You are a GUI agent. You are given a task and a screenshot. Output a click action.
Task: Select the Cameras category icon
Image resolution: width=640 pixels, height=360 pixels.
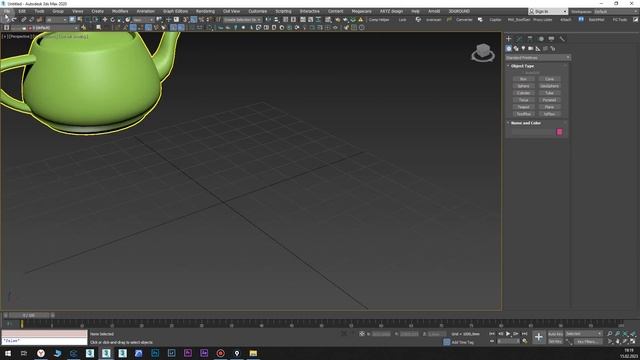pyautogui.click(x=531, y=49)
